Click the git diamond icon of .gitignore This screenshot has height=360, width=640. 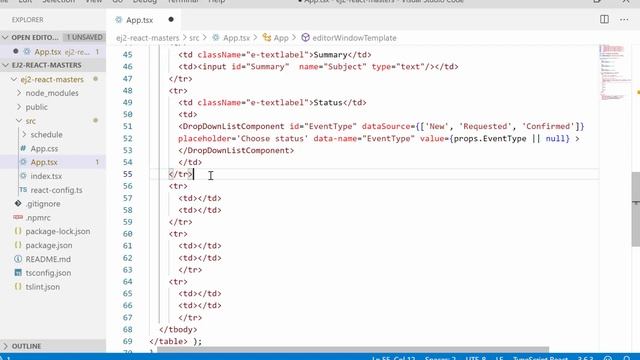[x=18, y=203]
